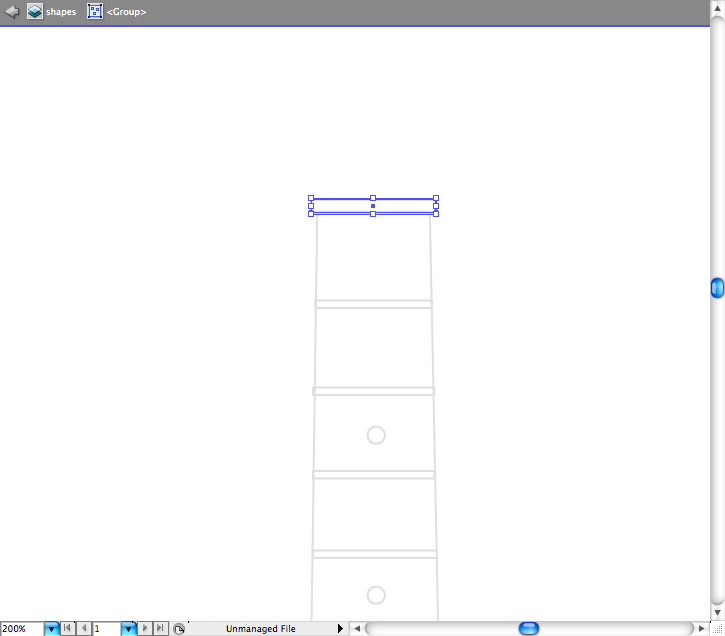Click the scroll right arrow

[x=702, y=628]
